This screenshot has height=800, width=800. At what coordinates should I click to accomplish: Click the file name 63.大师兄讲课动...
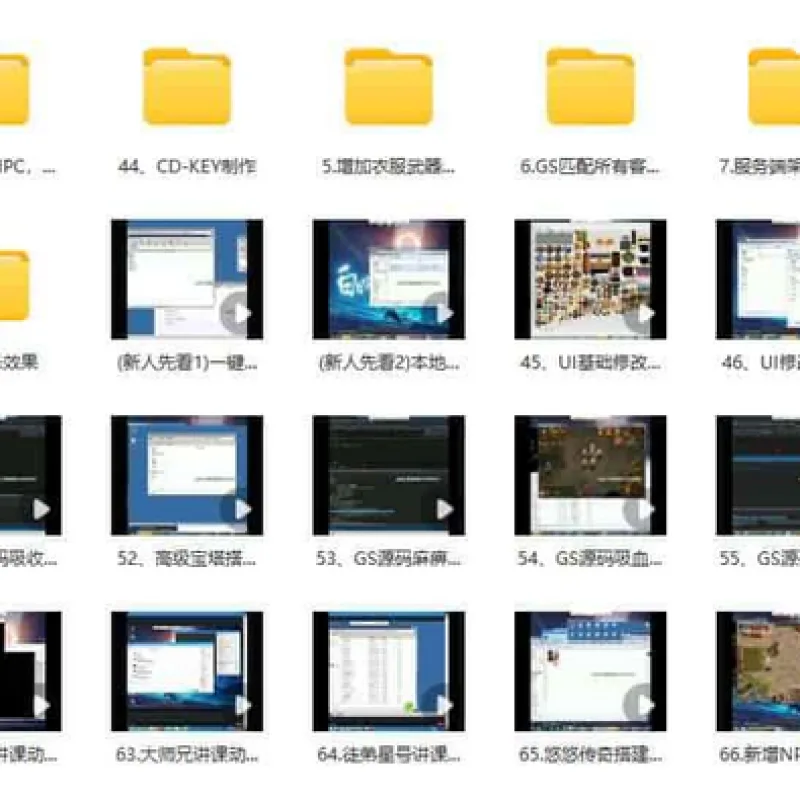[x=187, y=755]
